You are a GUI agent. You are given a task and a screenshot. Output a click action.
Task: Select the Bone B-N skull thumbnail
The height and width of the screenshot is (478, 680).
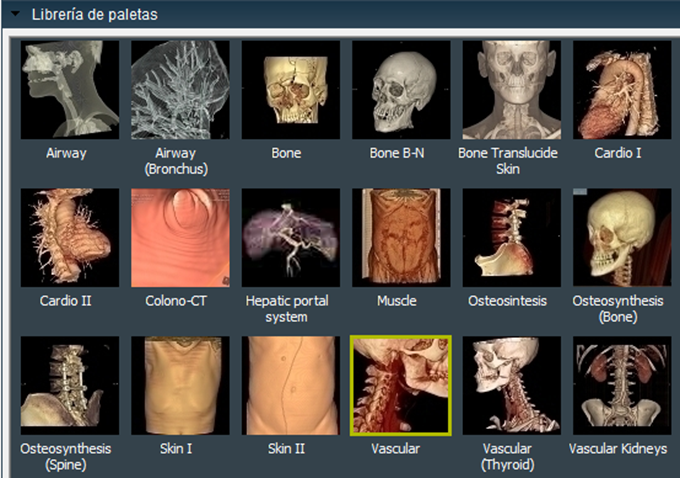point(401,90)
